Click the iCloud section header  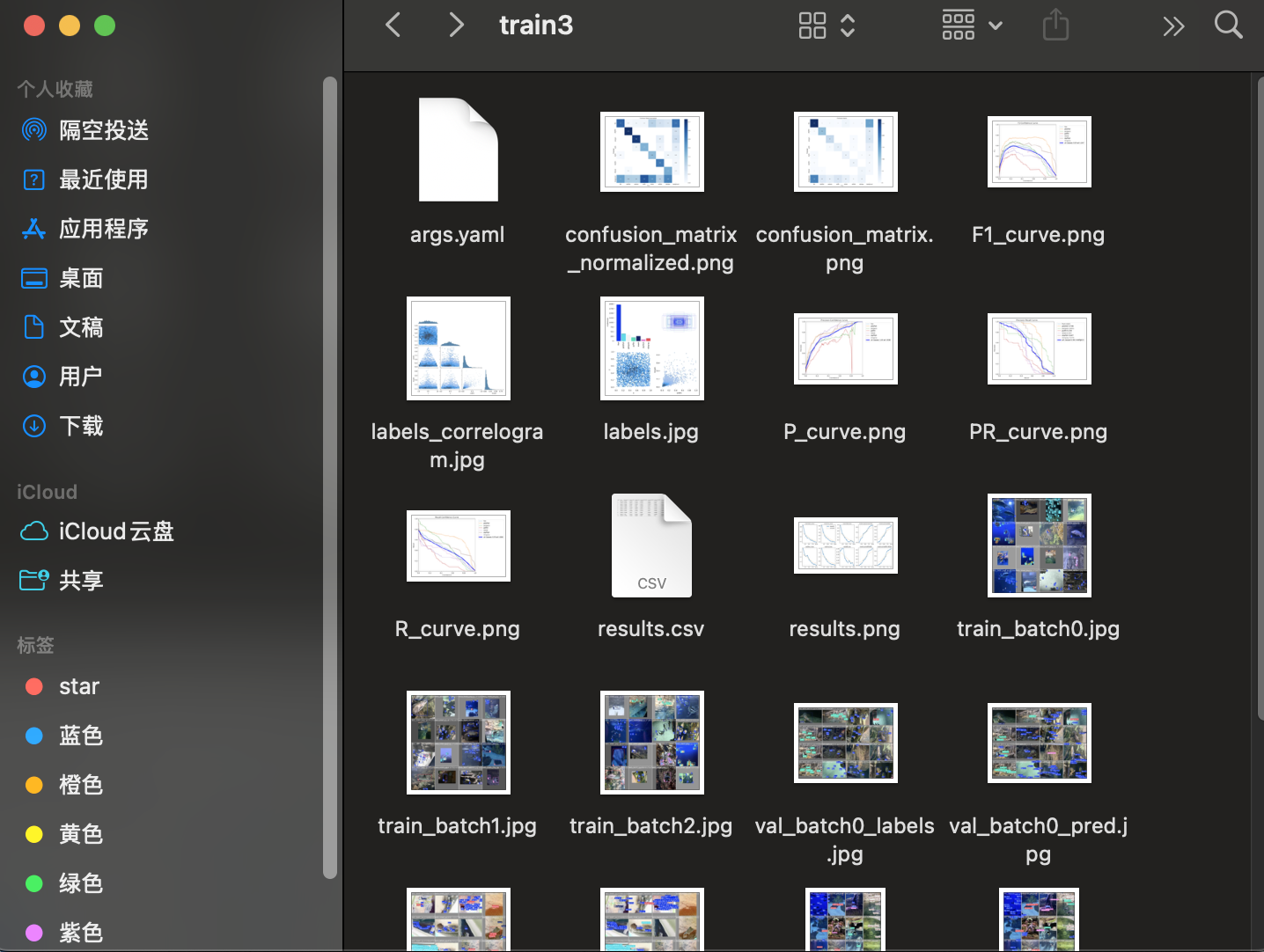click(47, 492)
